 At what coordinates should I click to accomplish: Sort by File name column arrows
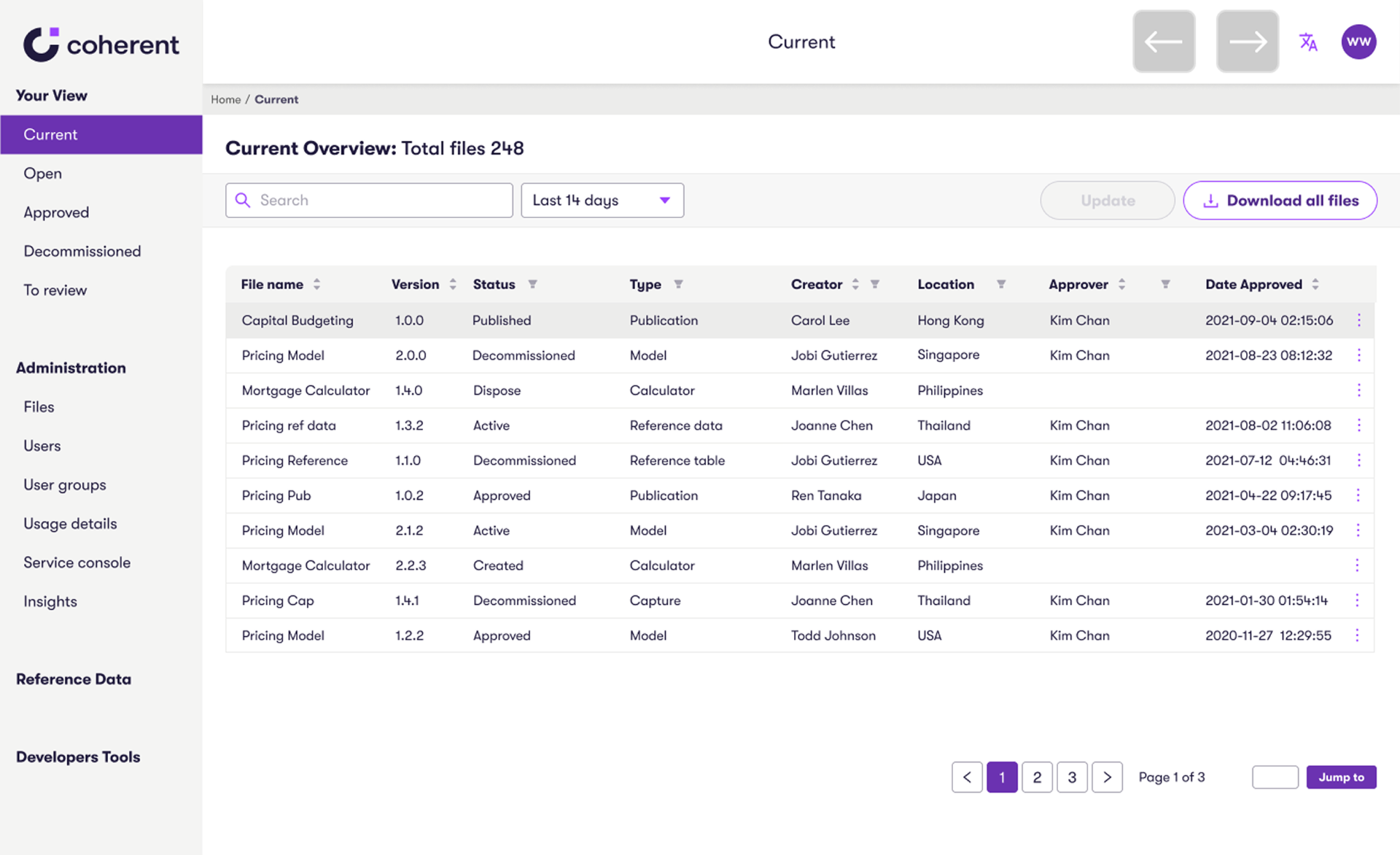click(x=316, y=285)
